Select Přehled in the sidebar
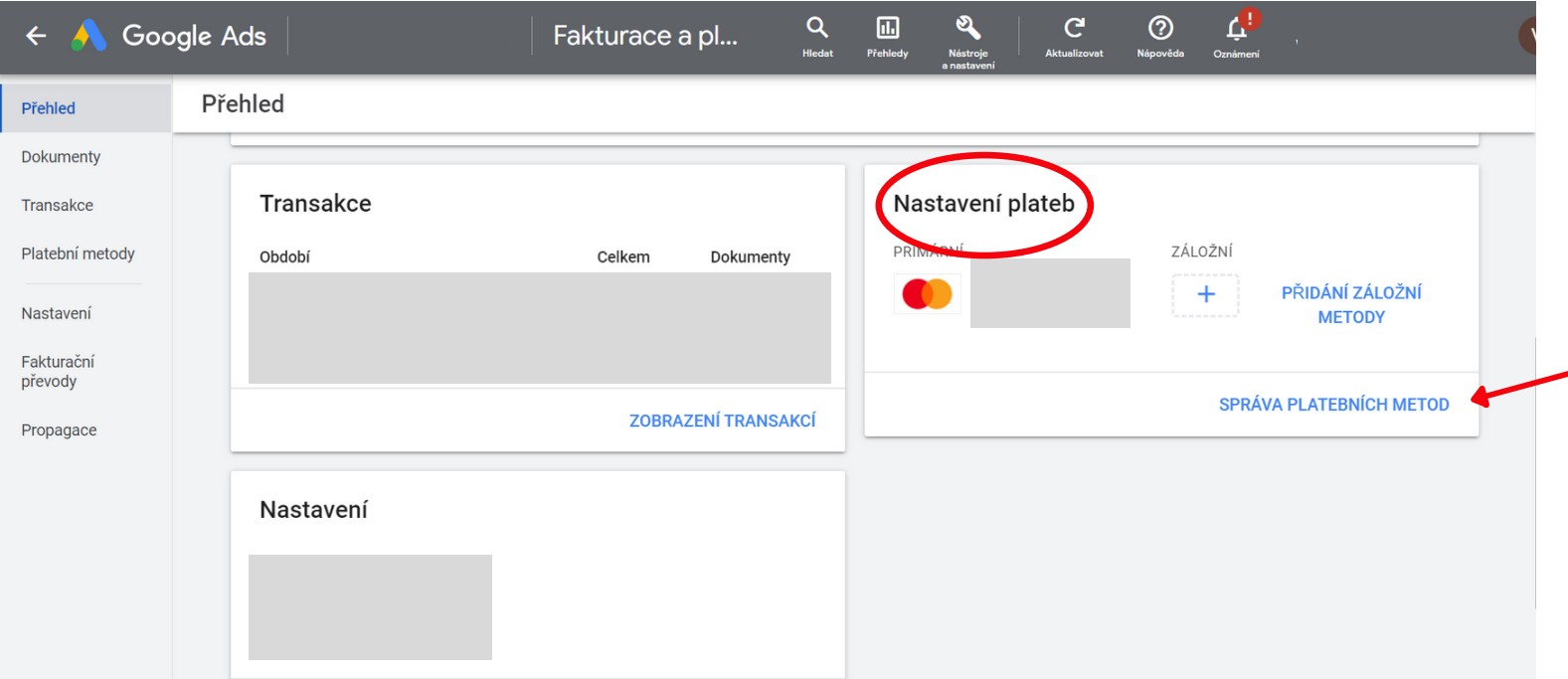 pyautogui.click(x=49, y=108)
